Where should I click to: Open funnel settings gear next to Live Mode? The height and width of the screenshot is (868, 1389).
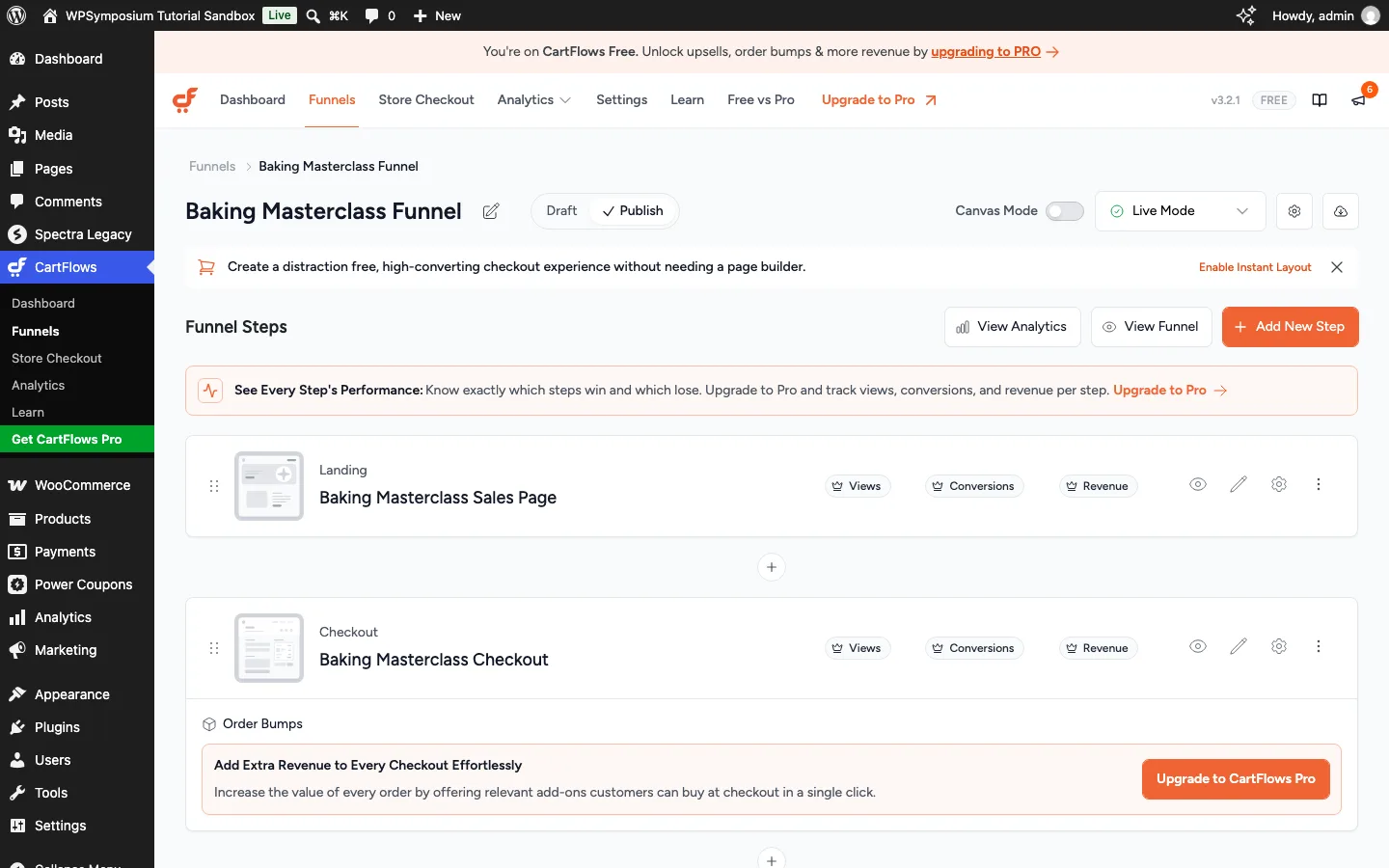(x=1294, y=211)
